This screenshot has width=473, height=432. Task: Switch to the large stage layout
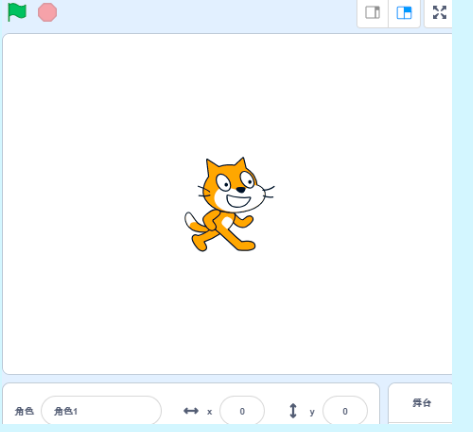404,13
